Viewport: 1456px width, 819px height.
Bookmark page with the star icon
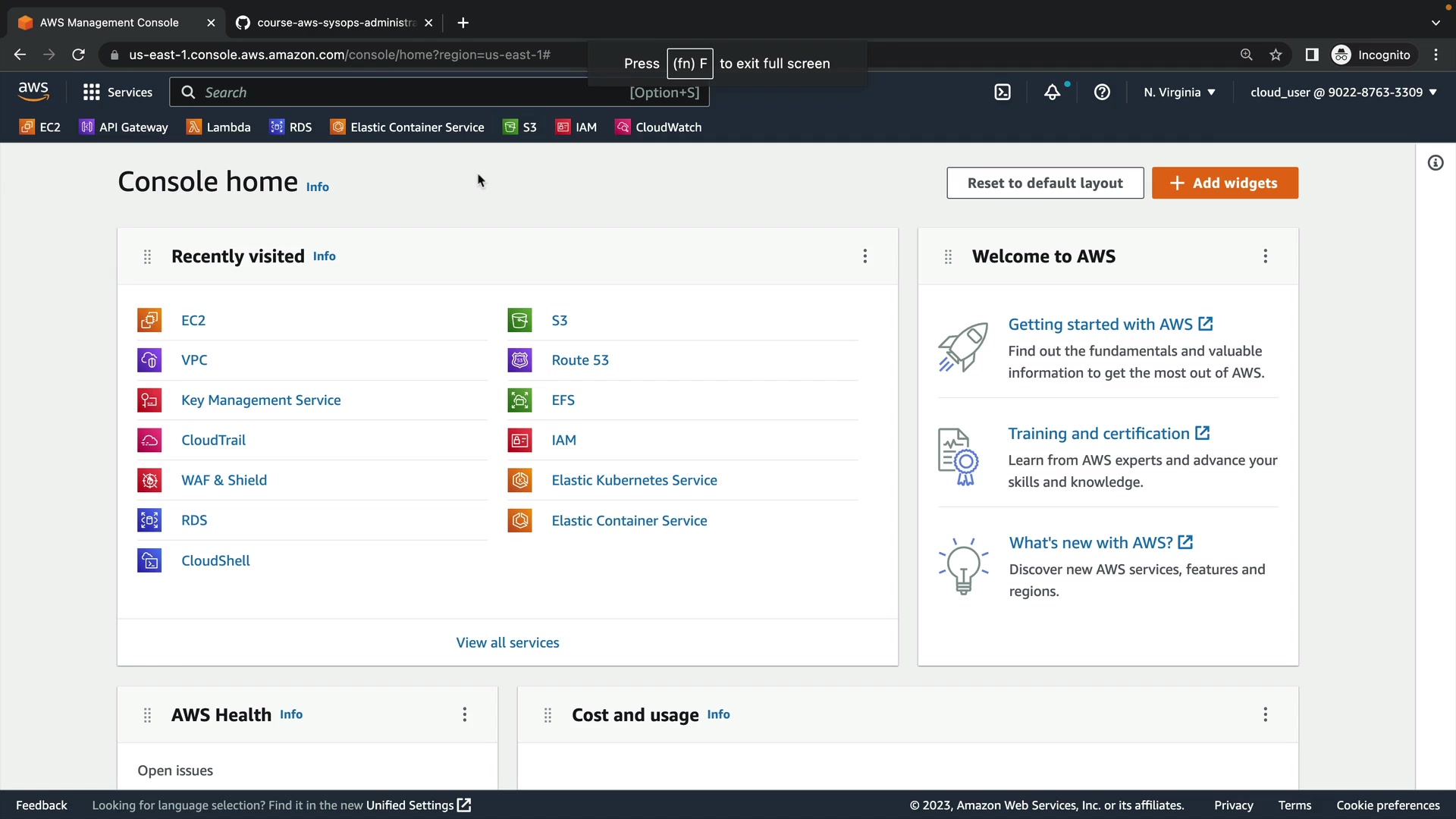coord(1276,55)
